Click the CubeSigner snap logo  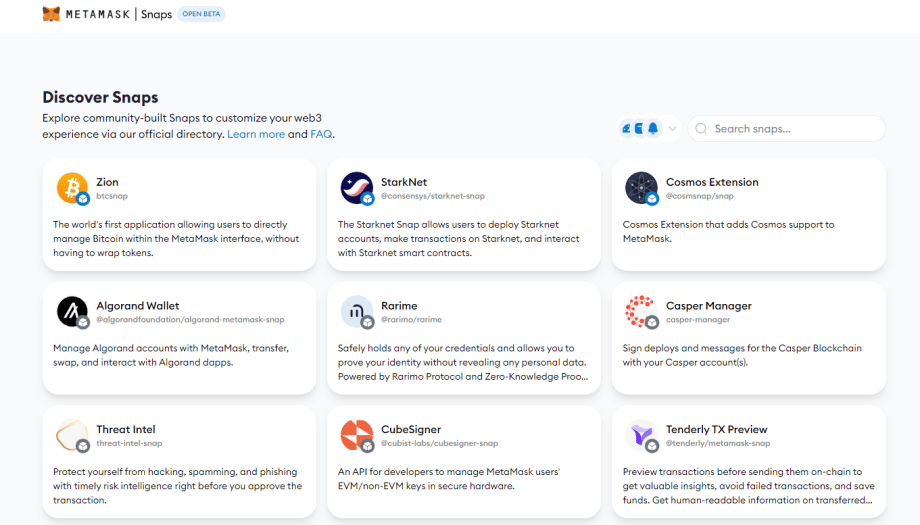[x=357, y=435]
